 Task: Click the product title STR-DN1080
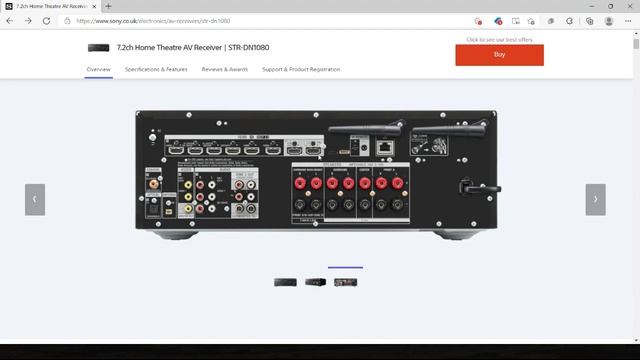[x=193, y=47]
